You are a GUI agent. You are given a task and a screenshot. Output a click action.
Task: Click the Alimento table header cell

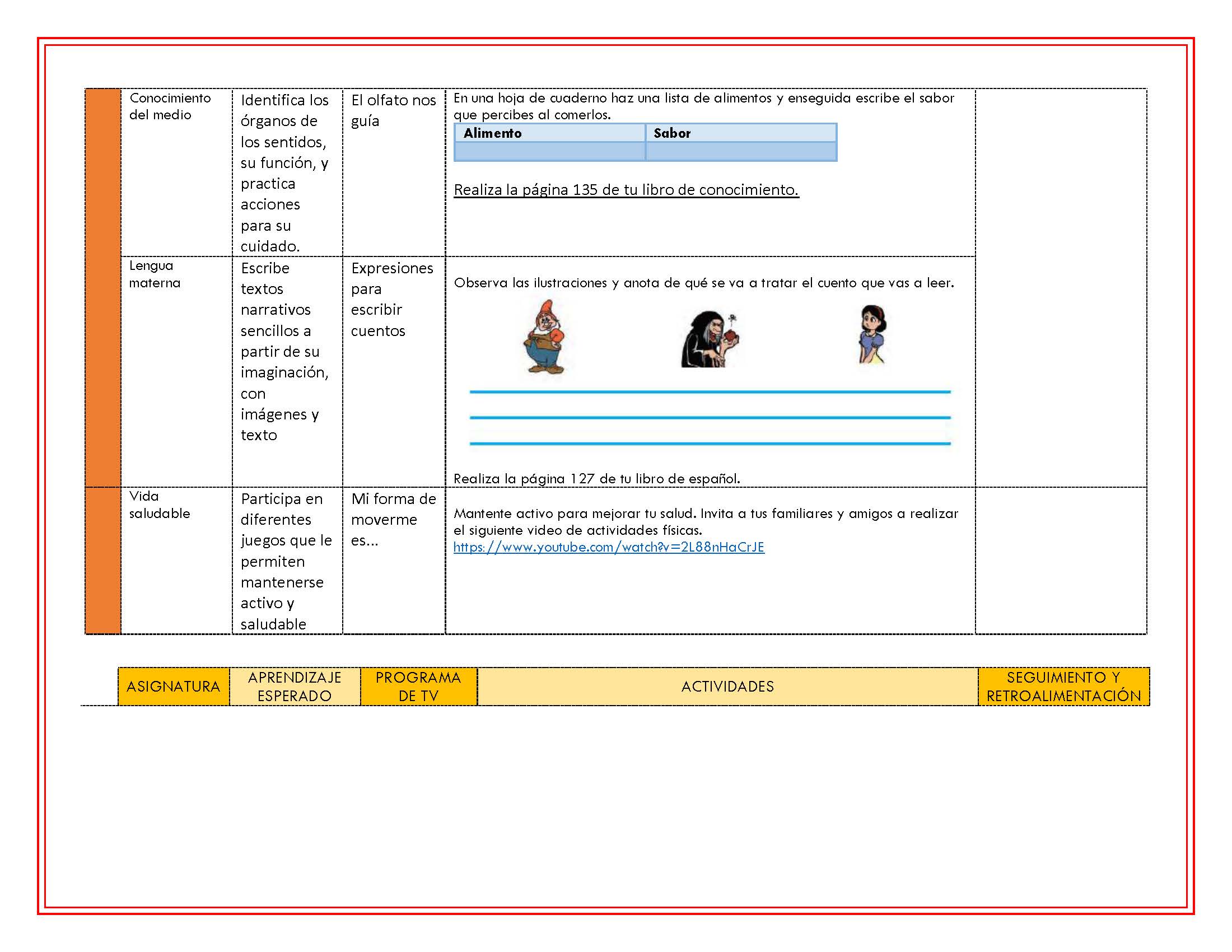tap(549, 133)
